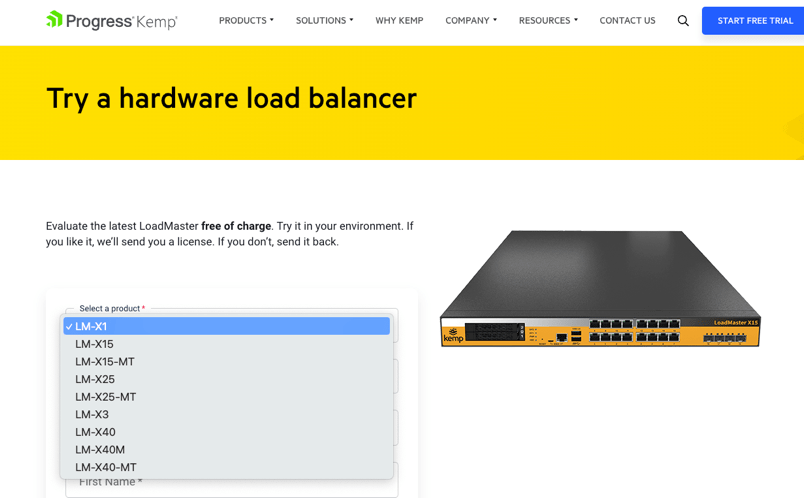Expand the Solutions menu

pyautogui.click(x=325, y=21)
